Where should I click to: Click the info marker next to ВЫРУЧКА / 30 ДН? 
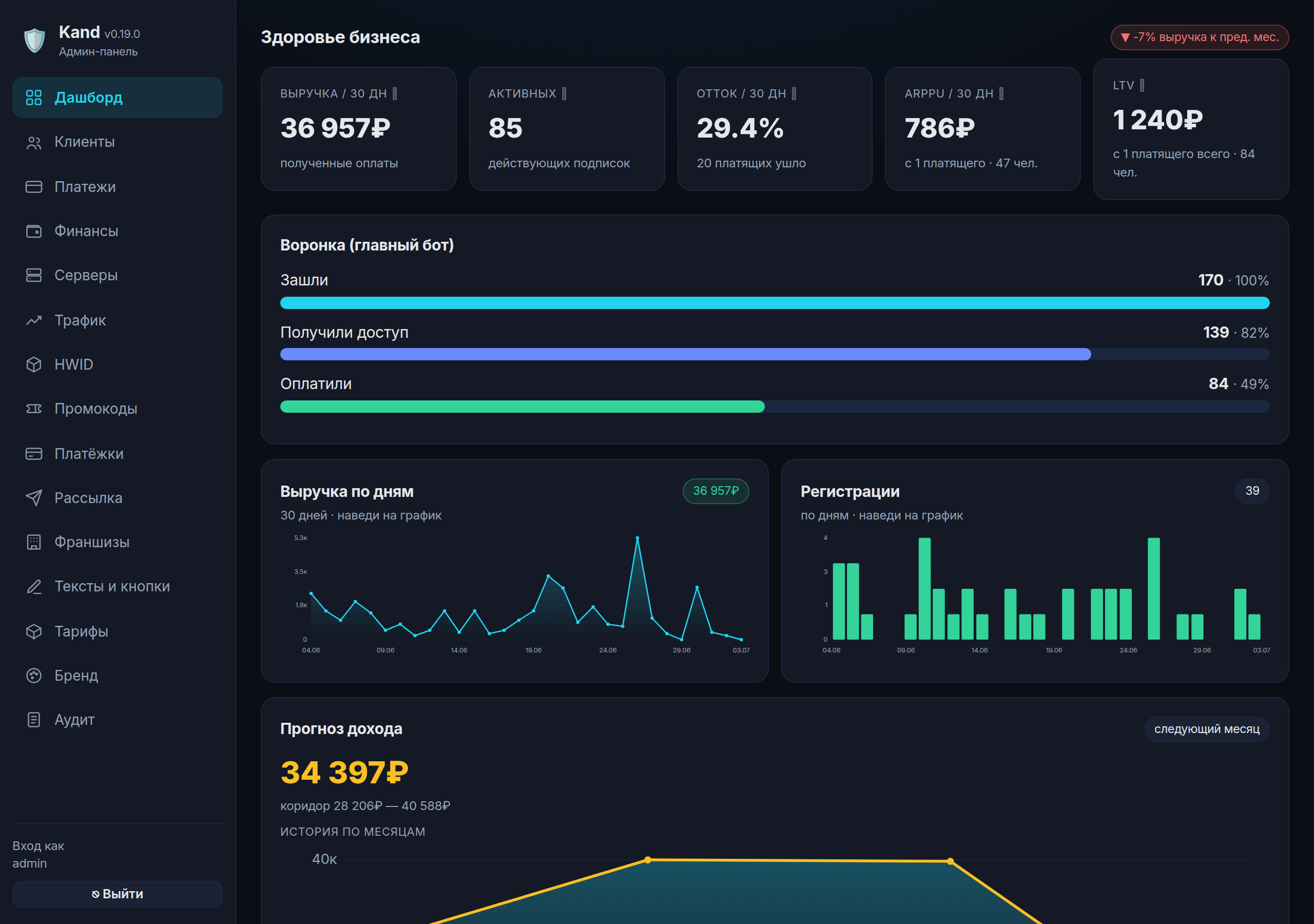coord(395,93)
